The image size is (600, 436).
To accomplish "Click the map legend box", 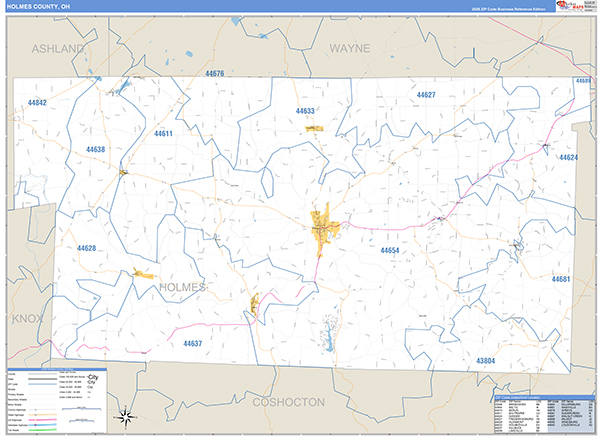I will (x=57, y=401).
